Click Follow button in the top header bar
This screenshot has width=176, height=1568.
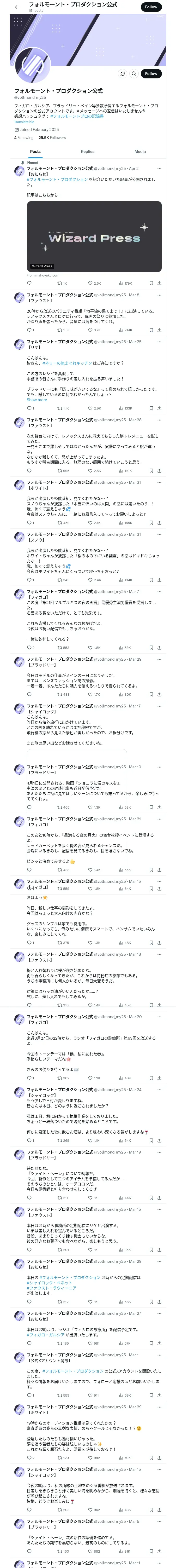coord(151,7)
